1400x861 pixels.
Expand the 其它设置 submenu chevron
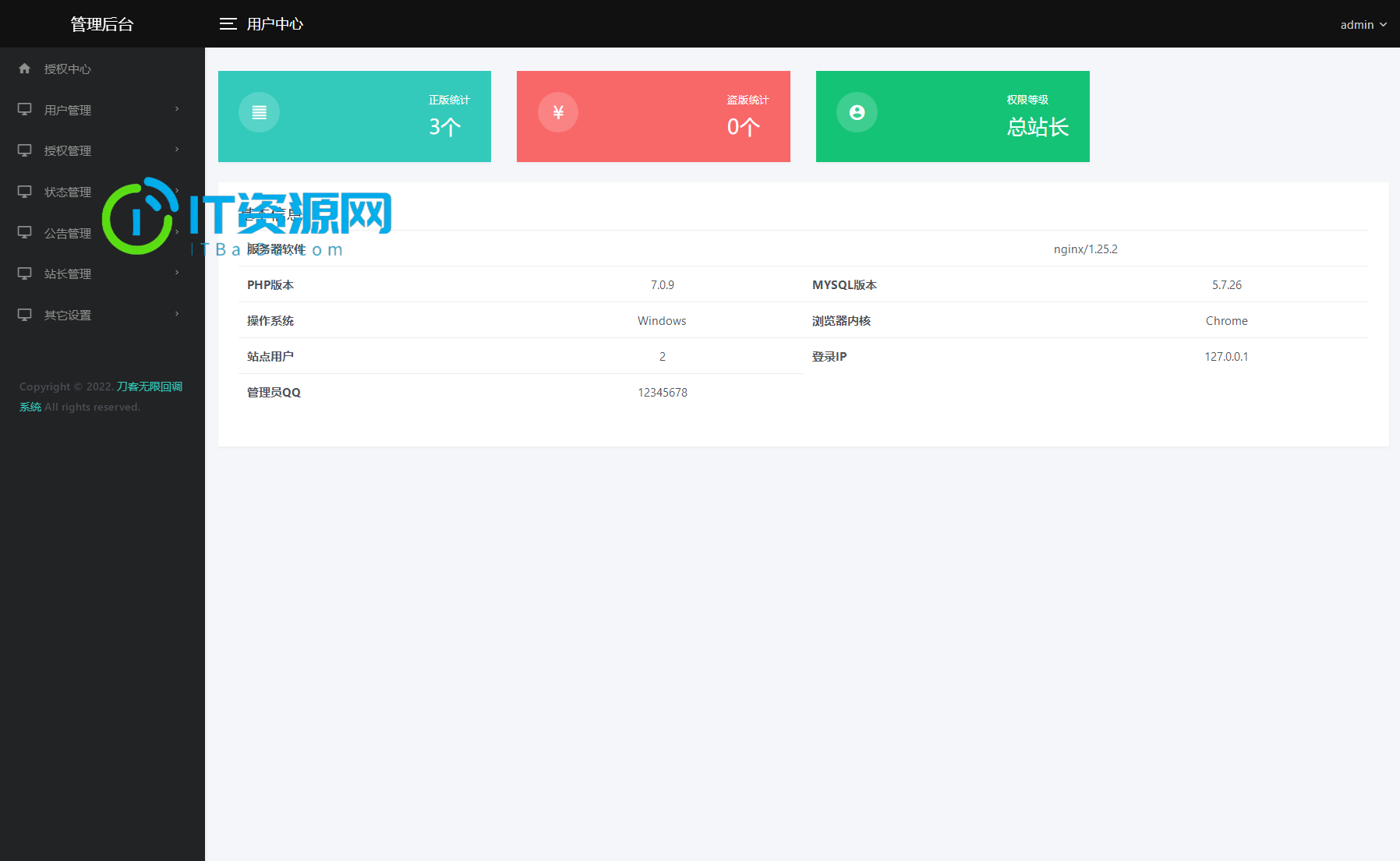pyautogui.click(x=177, y=314)
